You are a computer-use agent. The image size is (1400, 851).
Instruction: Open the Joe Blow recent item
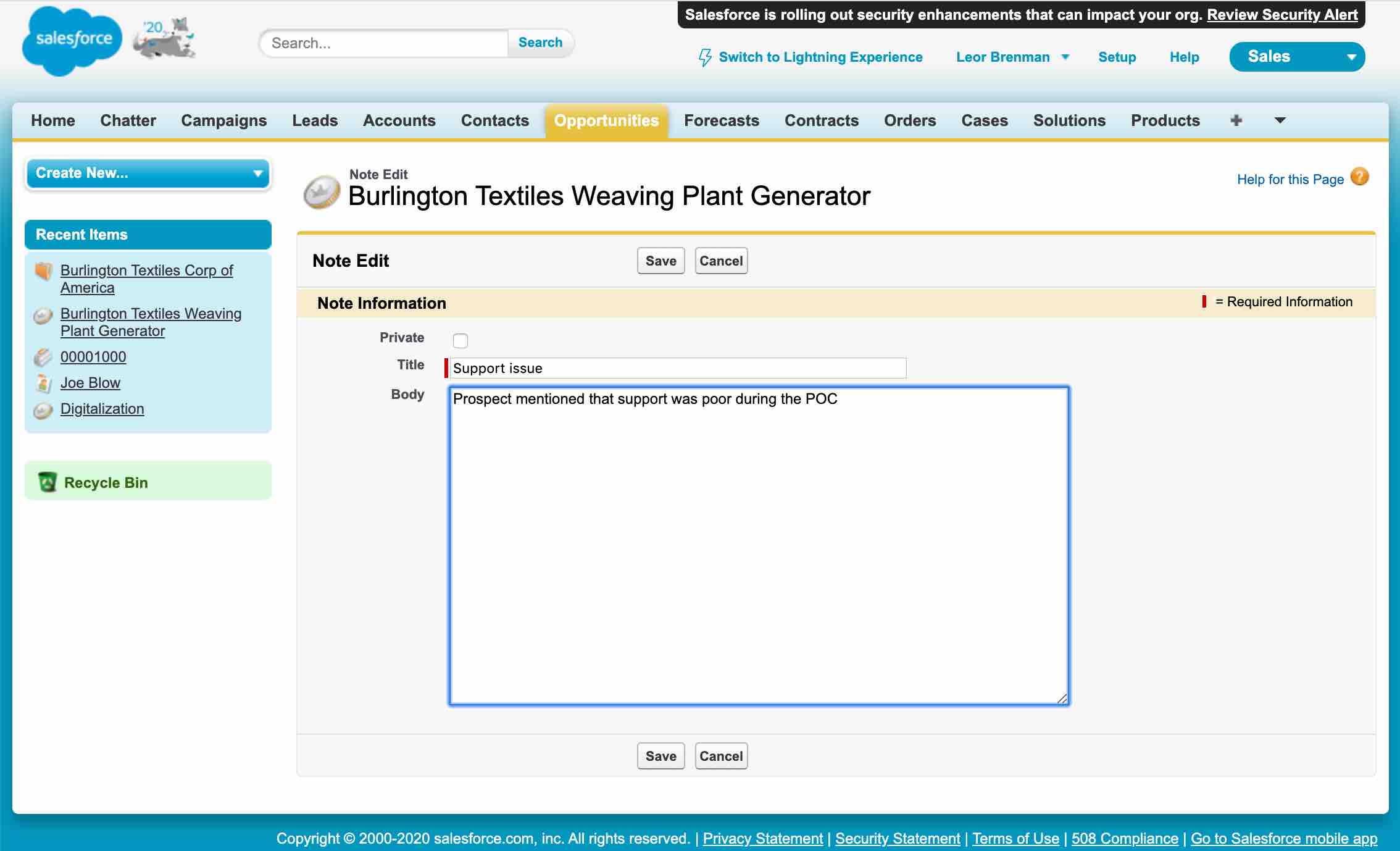coord(90,383)
